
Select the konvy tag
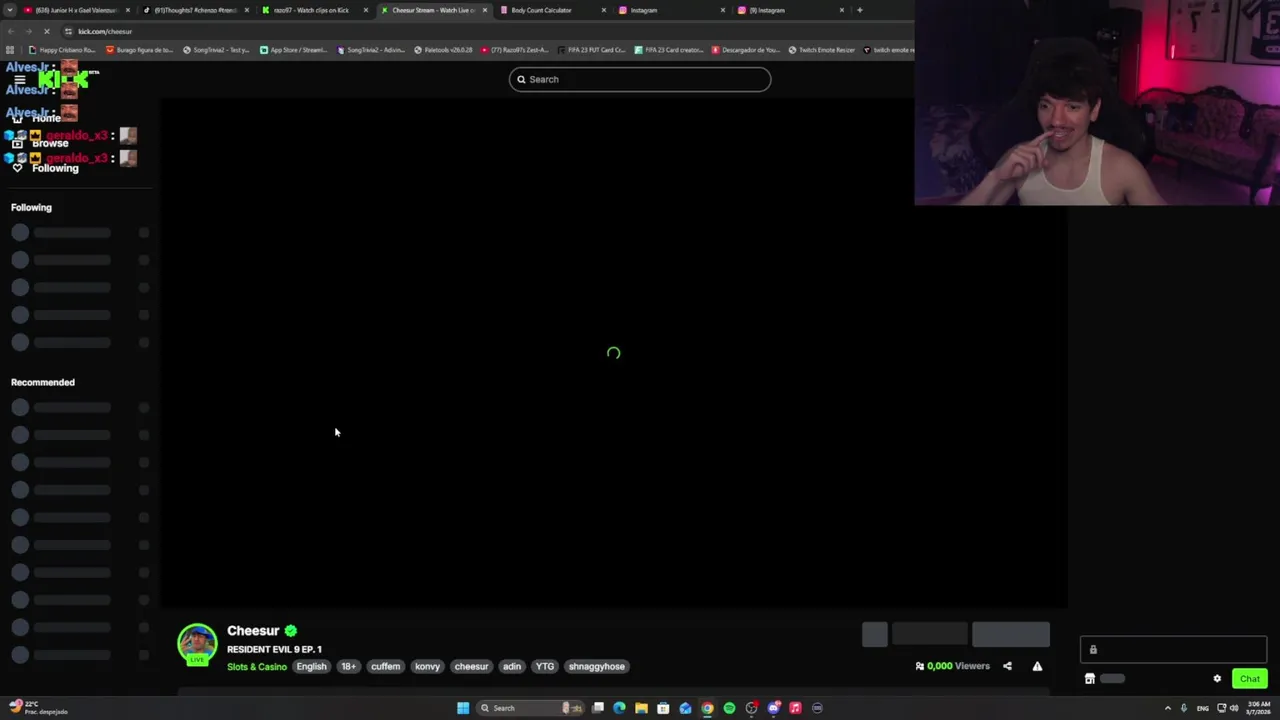(x=427, y=667)
